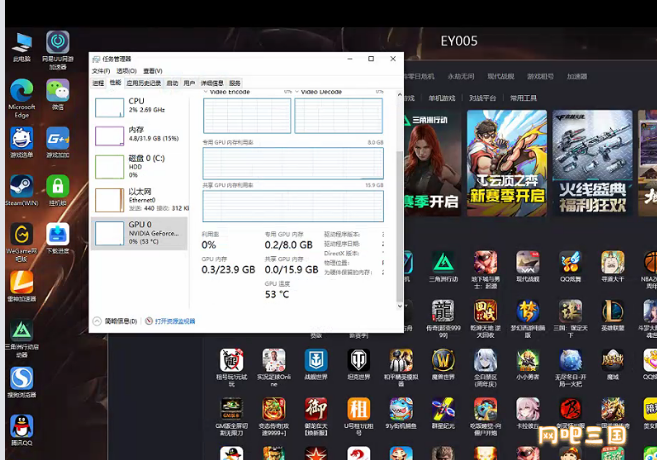
Task: Open the 选项(O) menu in Task Manager
Action: coord(126,71)
